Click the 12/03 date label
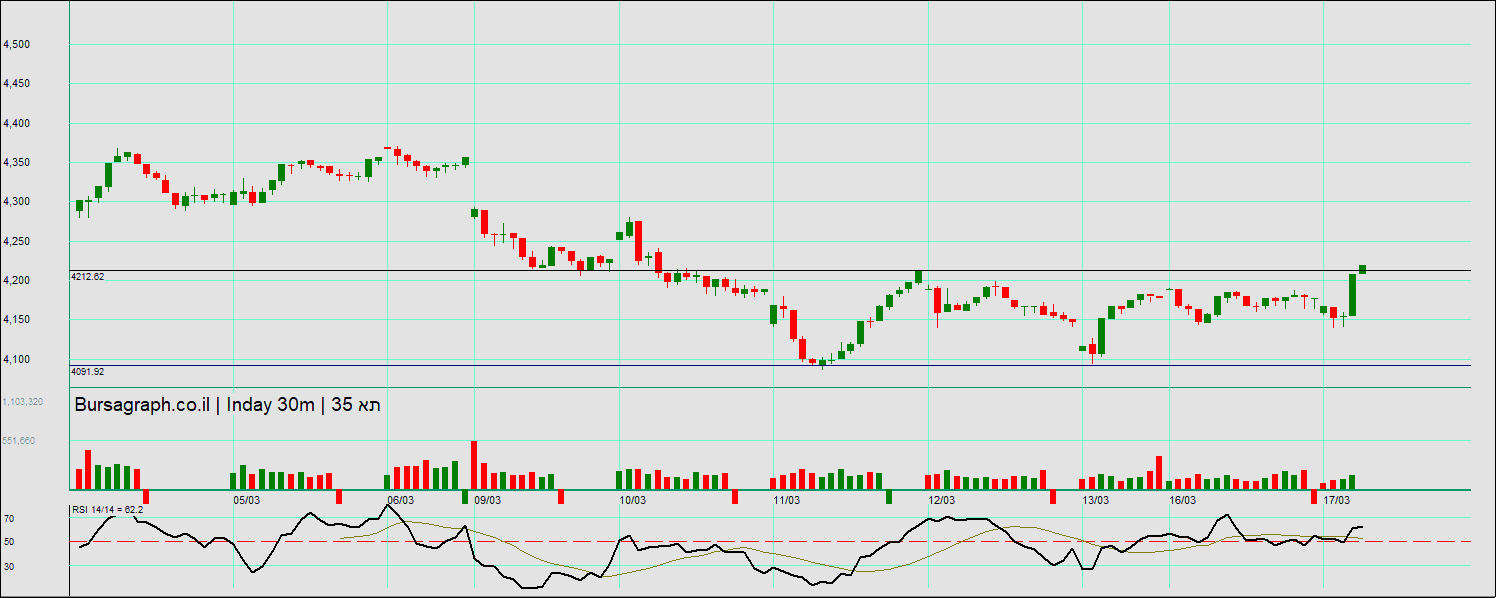The width and height of the screenshot is (1496, 598). point(941,500)
